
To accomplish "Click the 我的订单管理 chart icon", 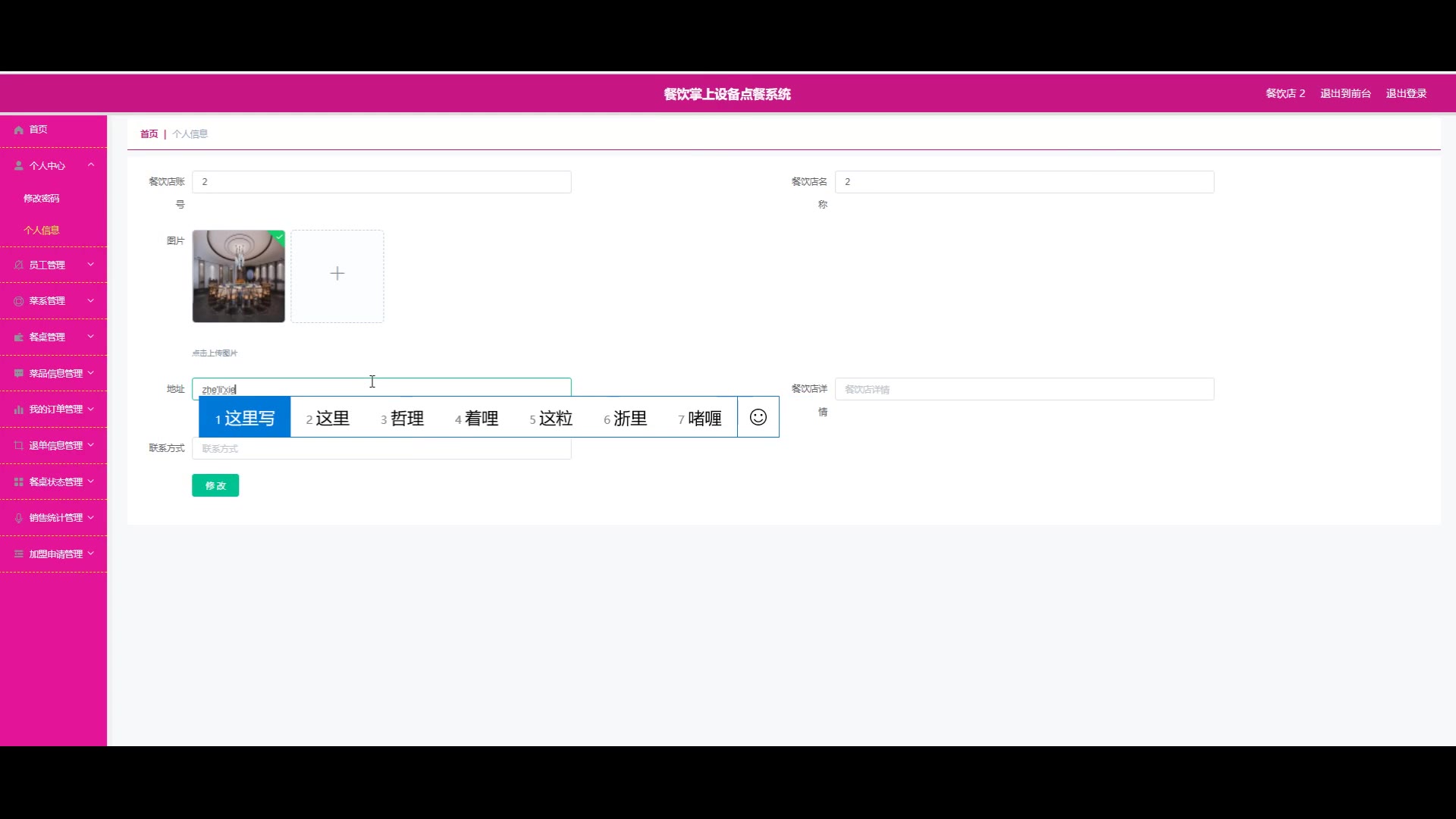I will (19, 409).
